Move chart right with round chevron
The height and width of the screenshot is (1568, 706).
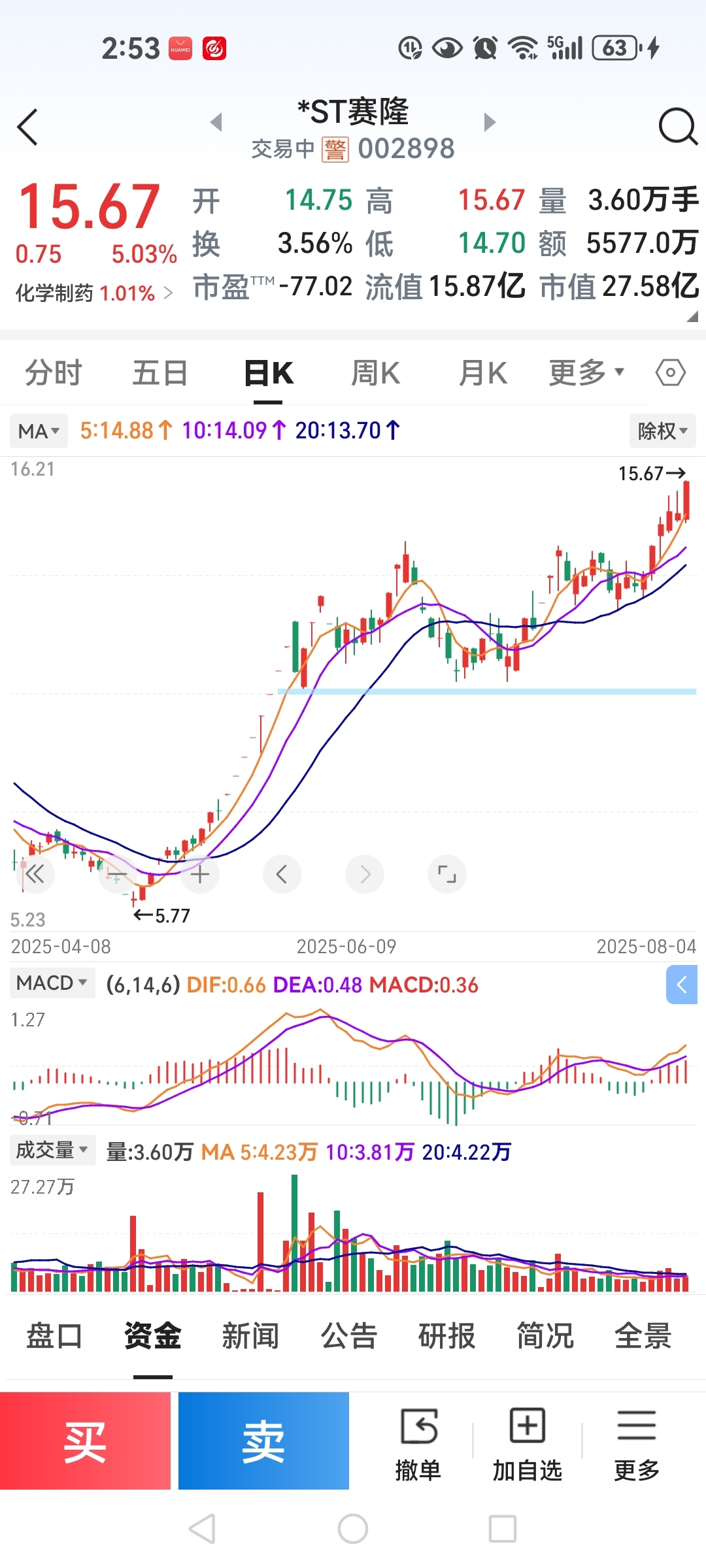point(365,874)
